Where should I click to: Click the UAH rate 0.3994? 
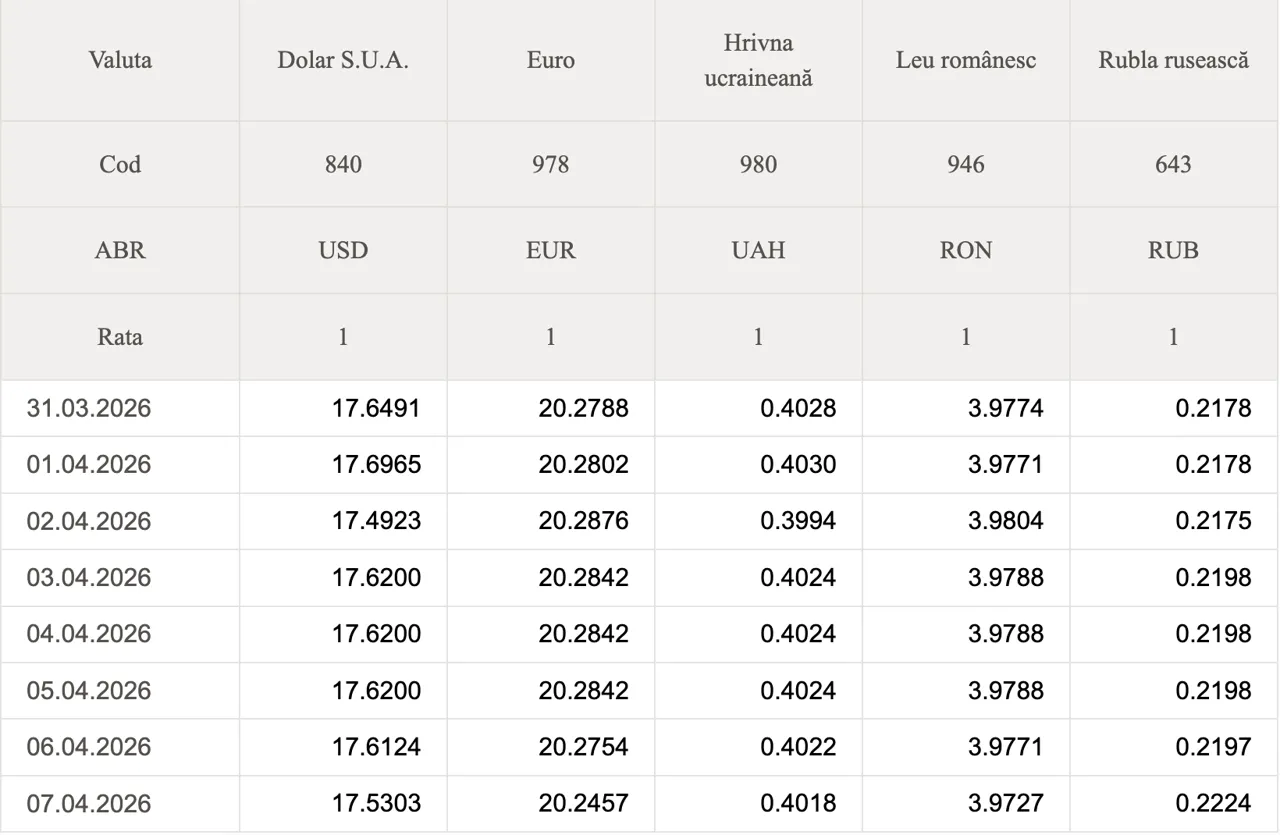click(798, 521)
